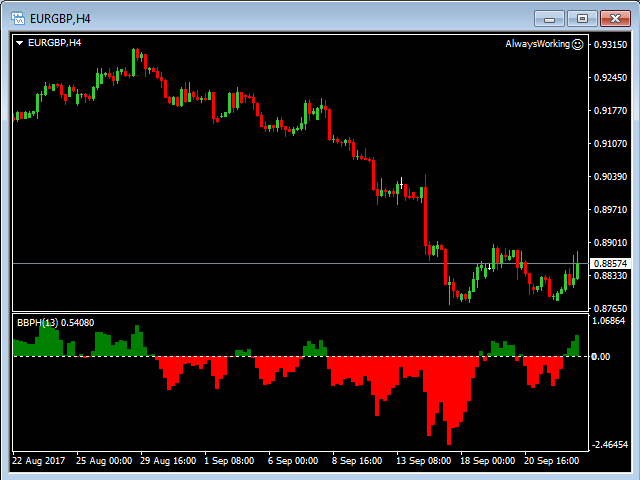Click the -2.46454 indicator scale minimum
The height and width of the screenshot is (480, 640).
click(x=610, y=445)
